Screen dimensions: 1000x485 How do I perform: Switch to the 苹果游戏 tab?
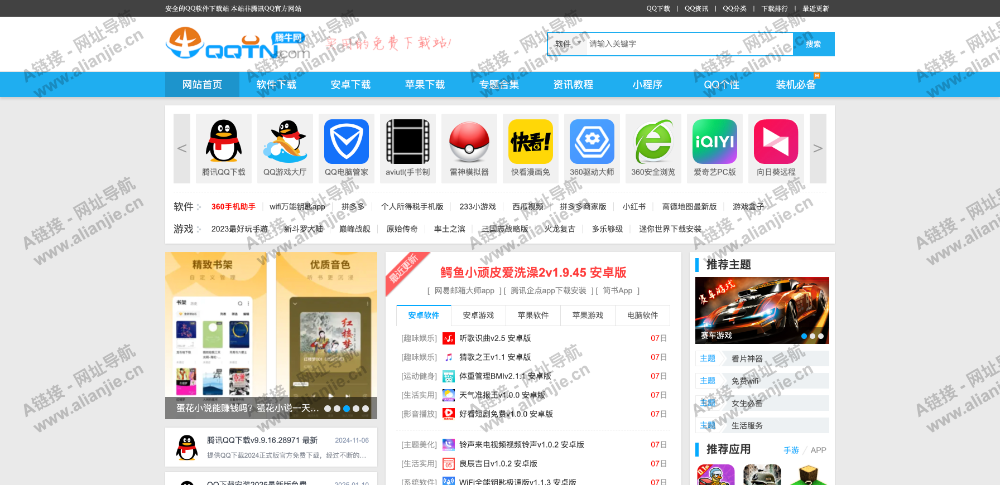coord(588,315)
